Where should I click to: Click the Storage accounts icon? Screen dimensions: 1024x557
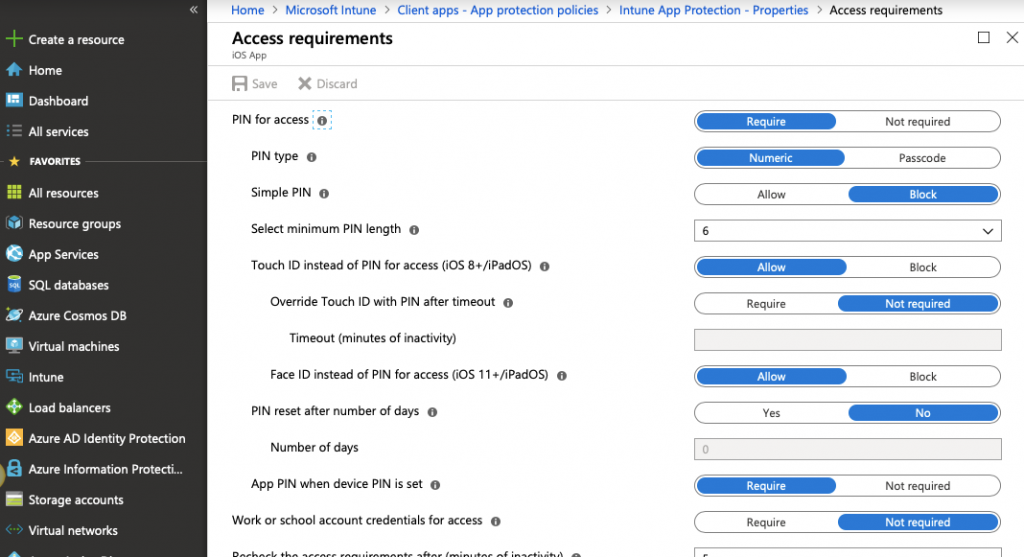(14, 499)
